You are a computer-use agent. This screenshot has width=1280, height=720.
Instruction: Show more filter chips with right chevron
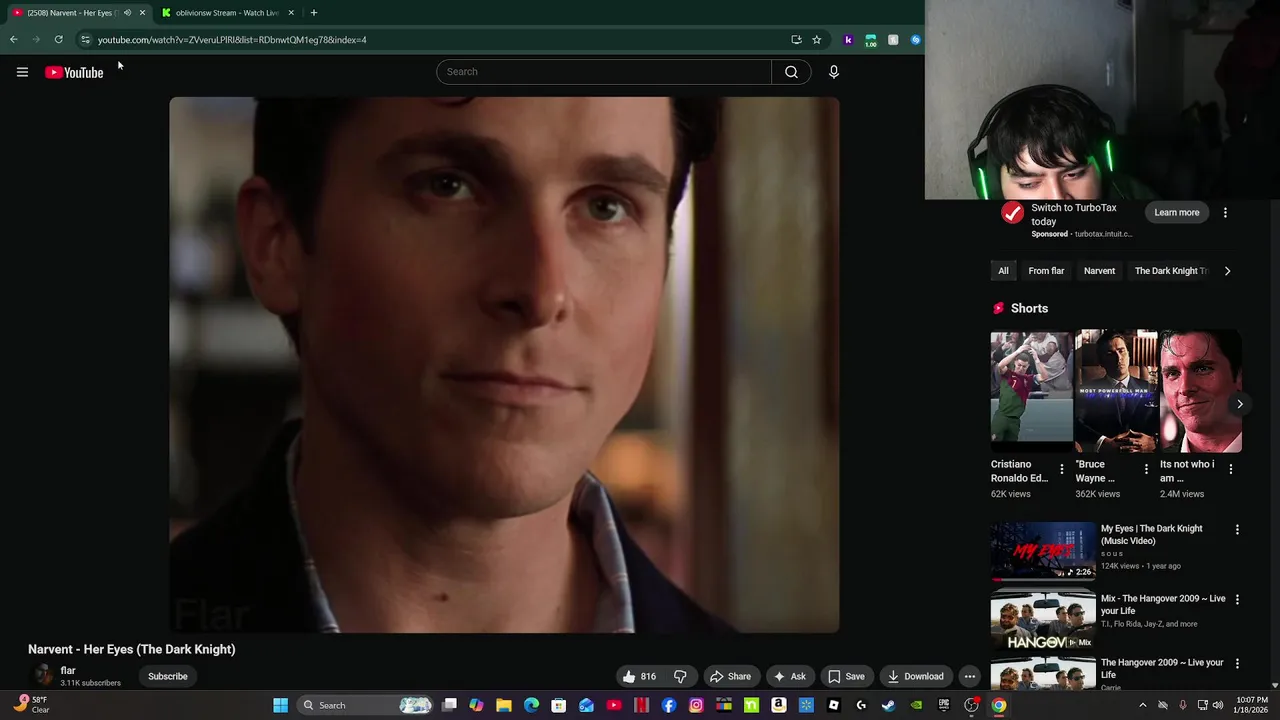tap(1227, 271)
